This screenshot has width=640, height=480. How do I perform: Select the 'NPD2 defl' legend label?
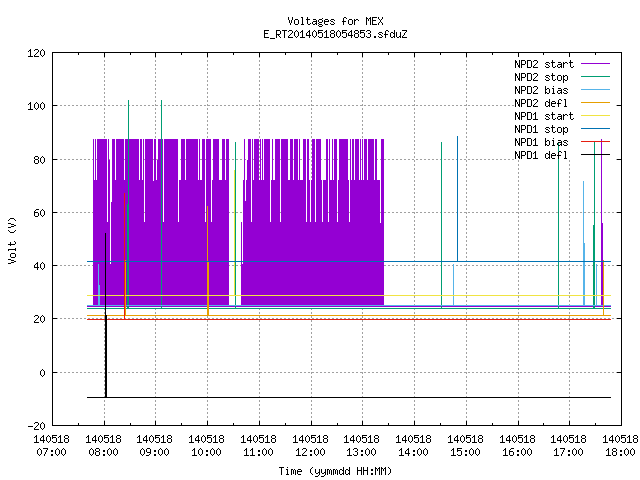click(x=541, y=103)
